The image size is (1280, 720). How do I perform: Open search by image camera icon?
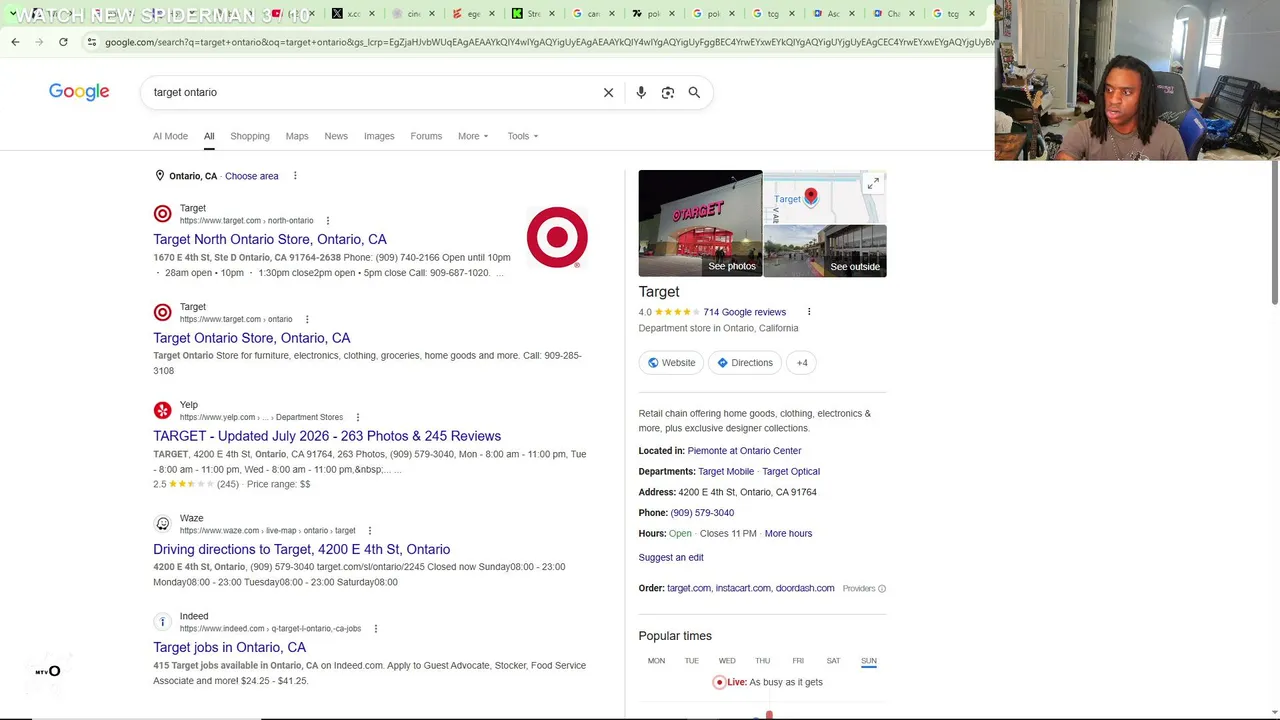668,92
